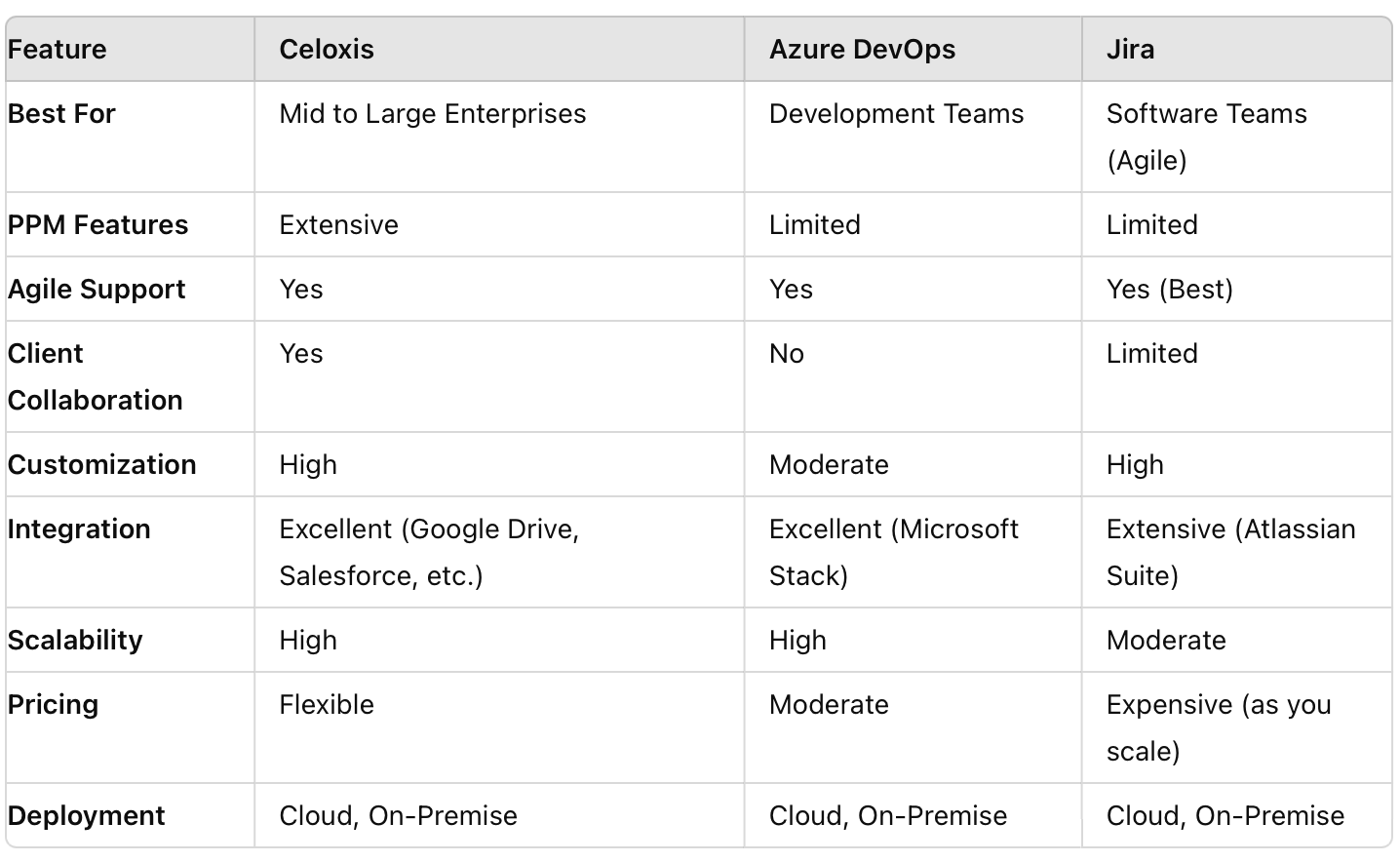The height and width of the screenshot is (862, 1400).
Task: Click the Agile Support row label
Action: pyautogui.click(x=97, y=290)
